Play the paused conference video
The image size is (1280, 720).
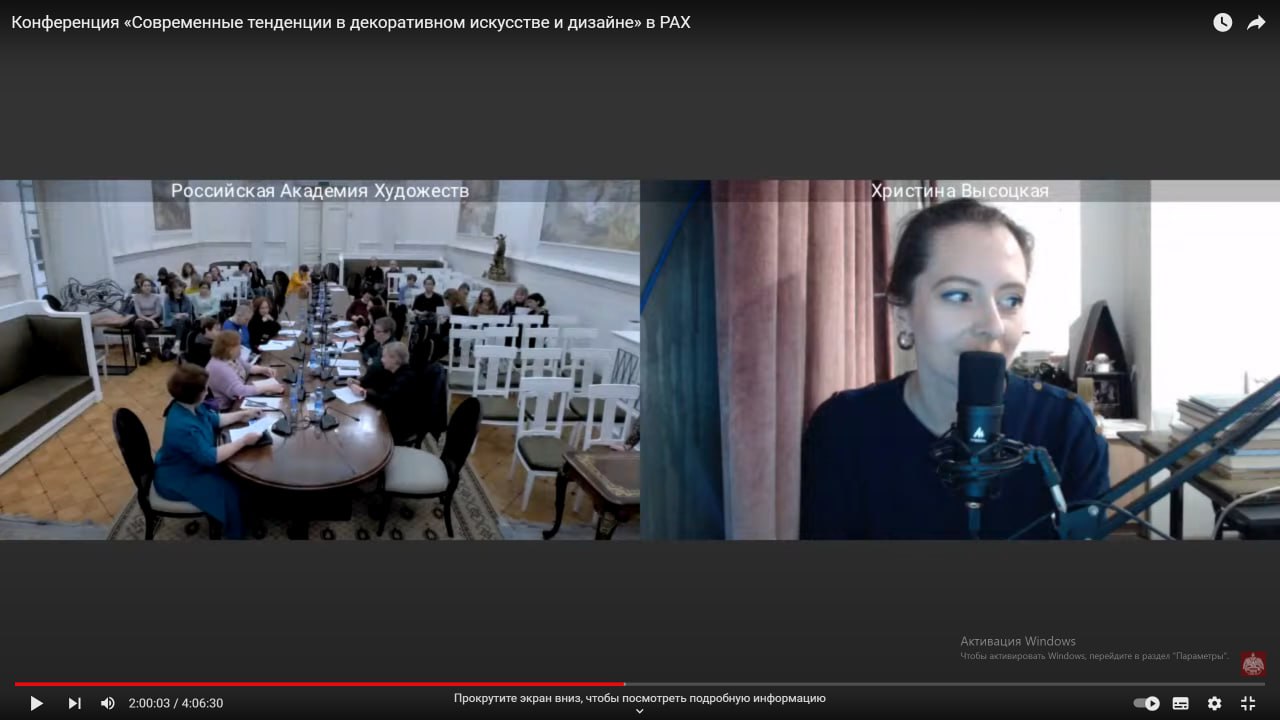coord(36,703)
